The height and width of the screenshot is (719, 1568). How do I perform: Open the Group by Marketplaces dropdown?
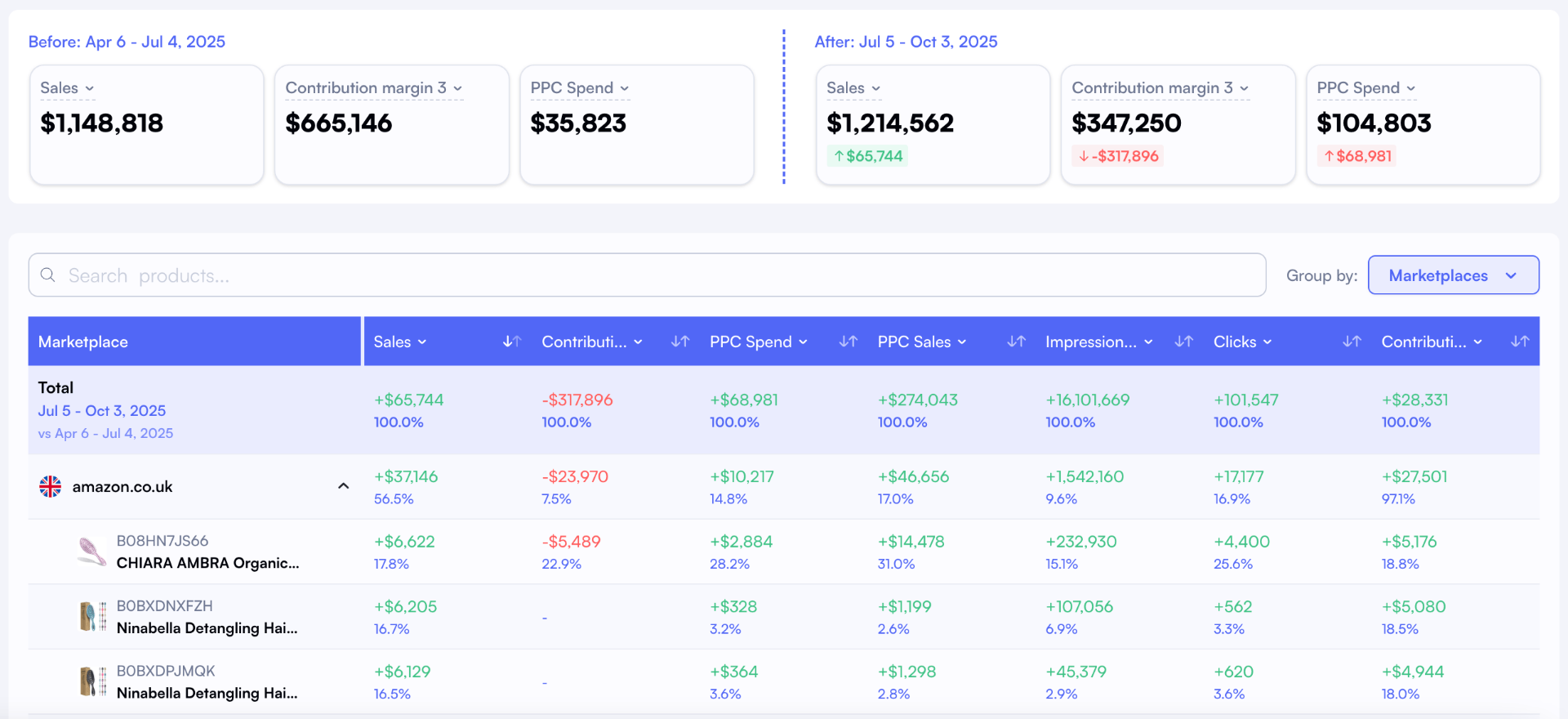(1454, 275)
